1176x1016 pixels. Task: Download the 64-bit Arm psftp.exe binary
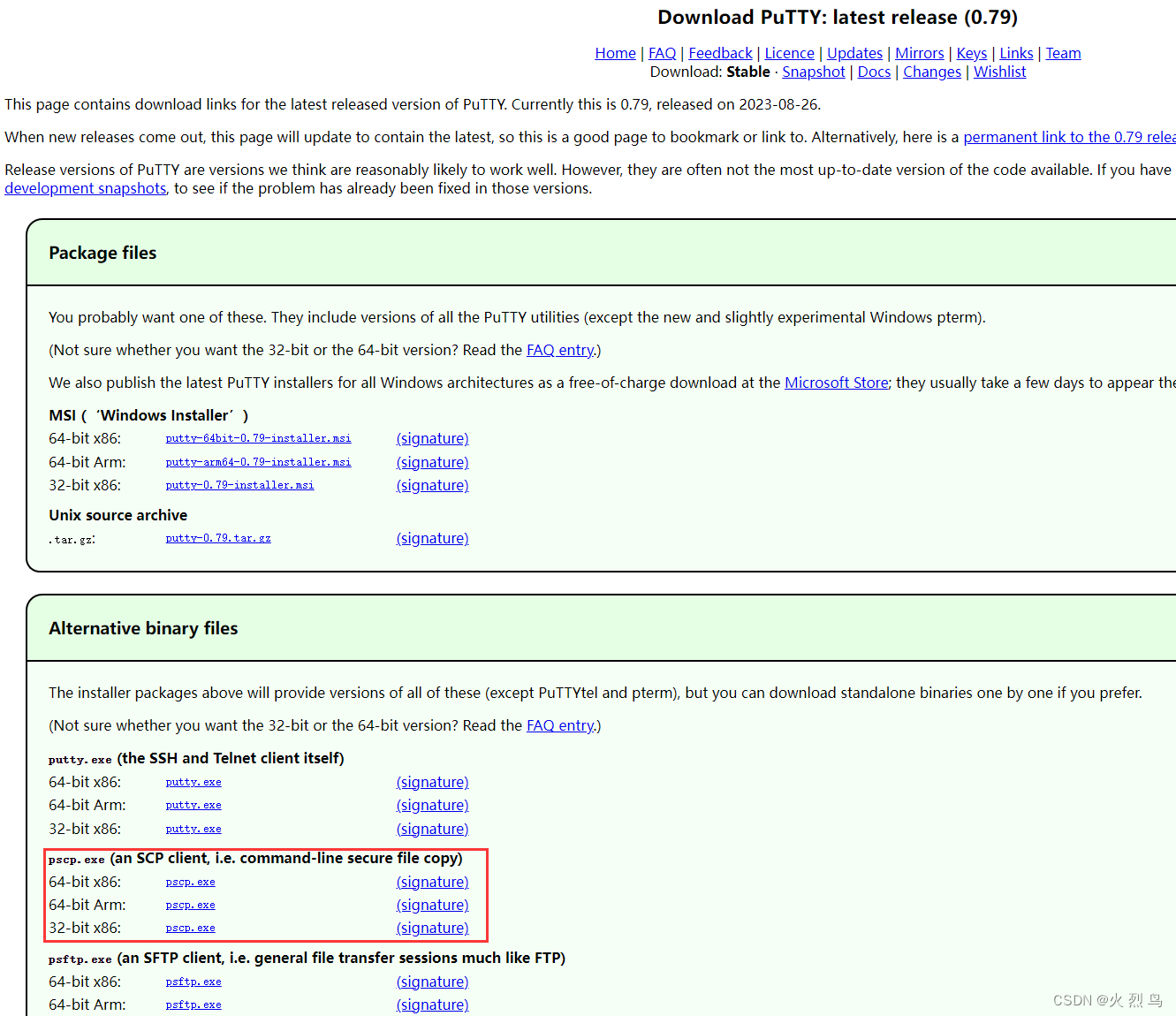pos(193,1005)
